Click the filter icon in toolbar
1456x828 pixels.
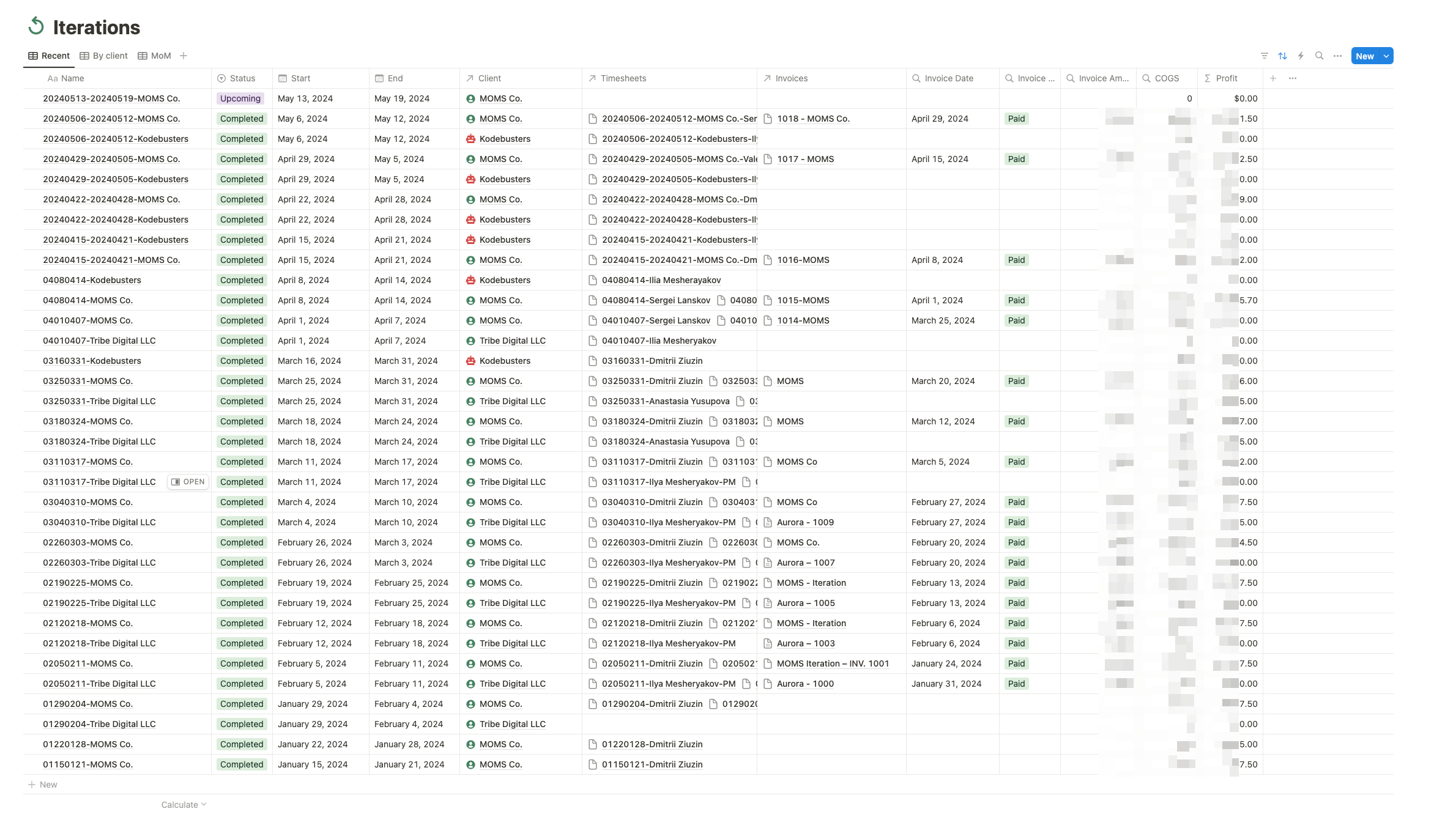click(x=1265, y=56)
